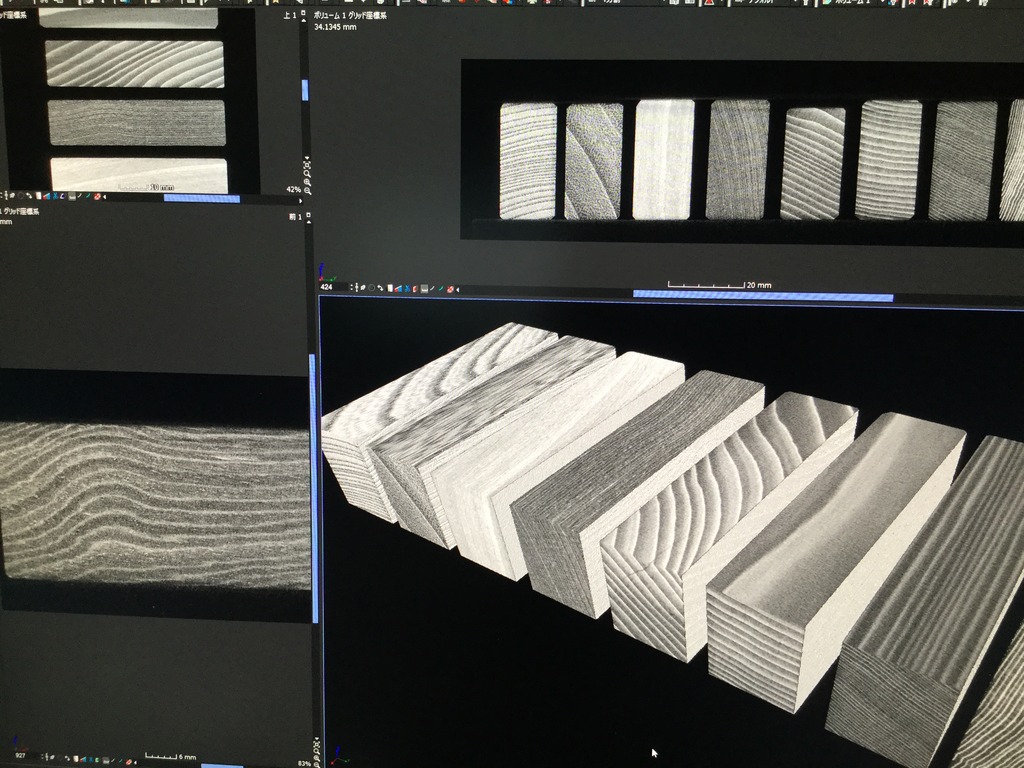Click the red-blue clipping icon in 3D view toolbar
Screen dimensions: 1024x768
[398, 289]
